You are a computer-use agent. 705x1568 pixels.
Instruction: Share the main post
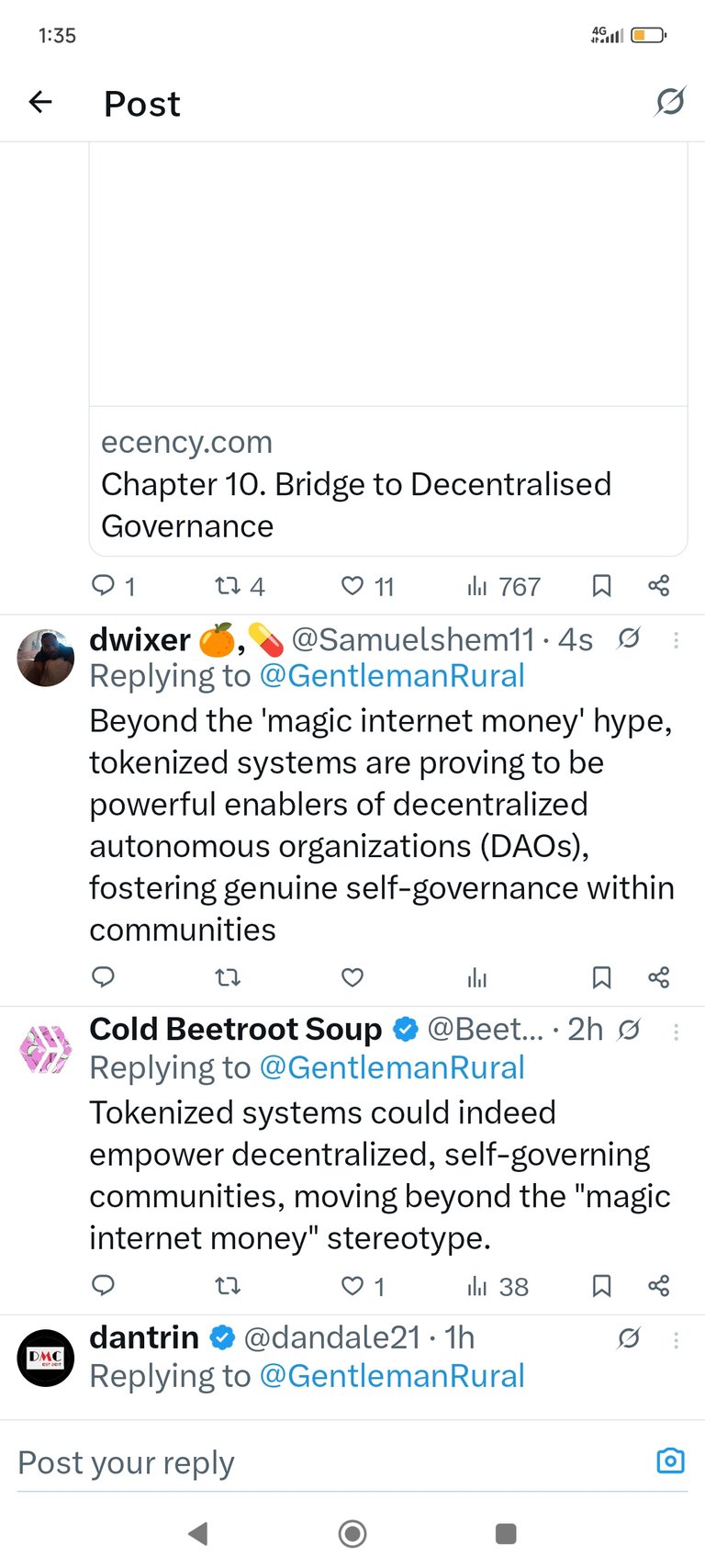[658, 586]
